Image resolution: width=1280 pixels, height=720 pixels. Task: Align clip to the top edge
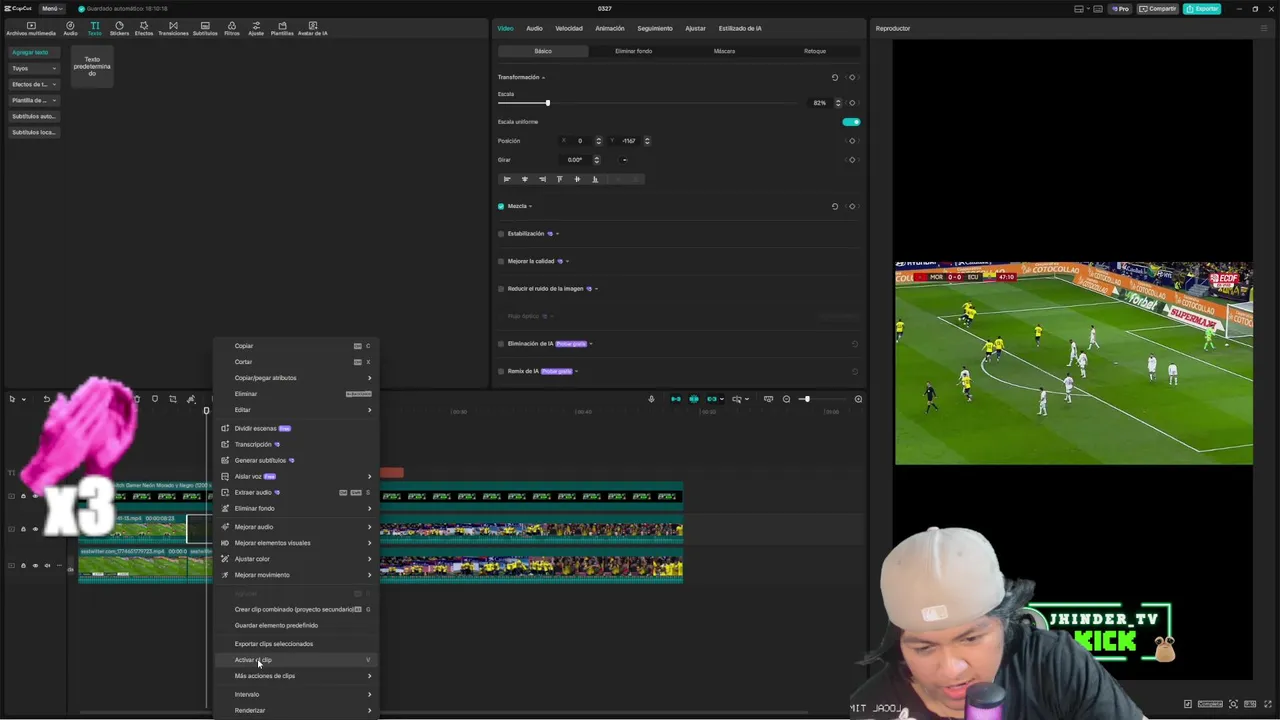pos(559,179)
